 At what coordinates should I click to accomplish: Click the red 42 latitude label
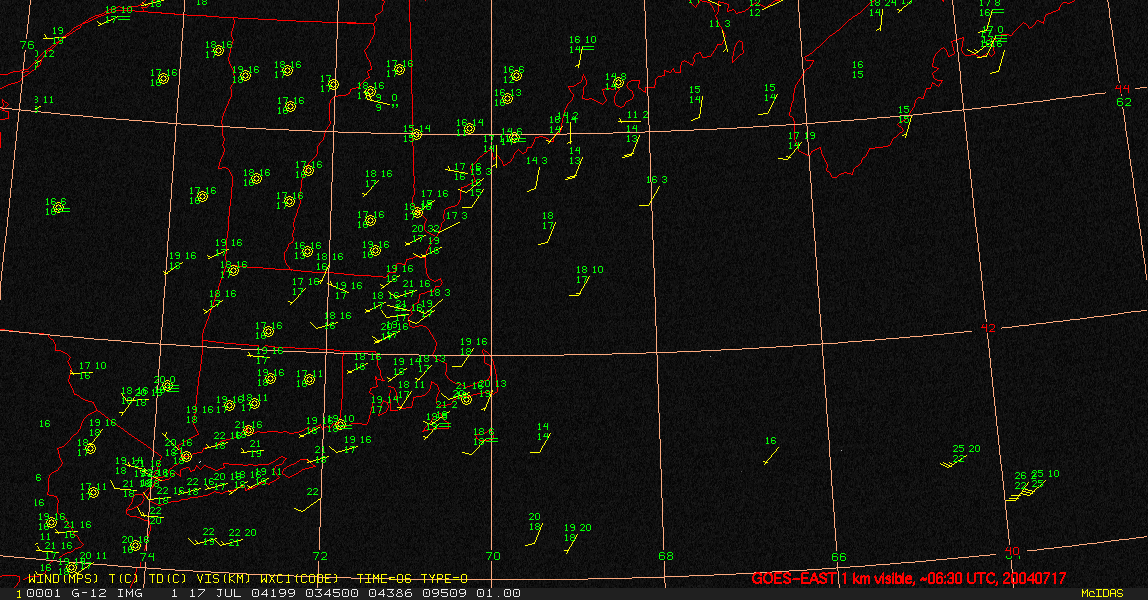click(x=988, y=328)
